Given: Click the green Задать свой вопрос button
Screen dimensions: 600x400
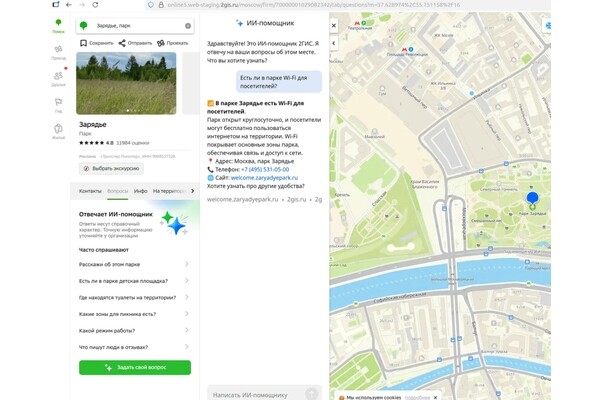Looking at the screenshot, I should coord(135,367).
